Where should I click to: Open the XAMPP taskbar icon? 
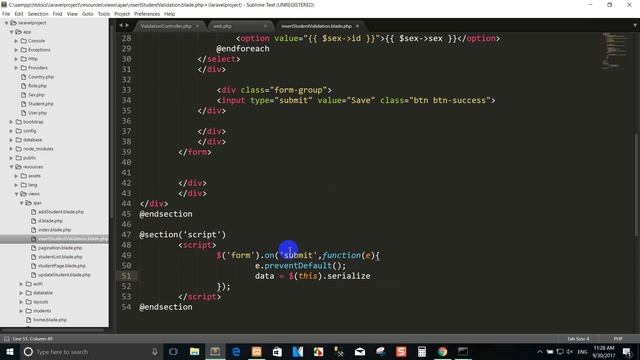[256, 351]
